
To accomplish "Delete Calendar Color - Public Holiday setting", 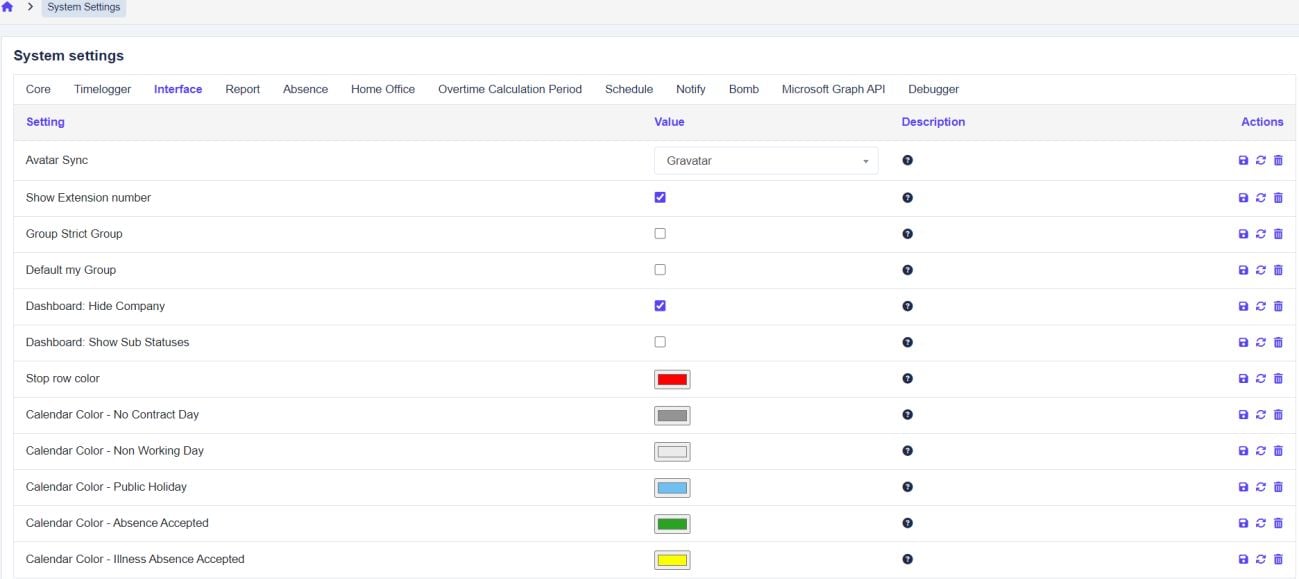I will [x=1278, y=487].
